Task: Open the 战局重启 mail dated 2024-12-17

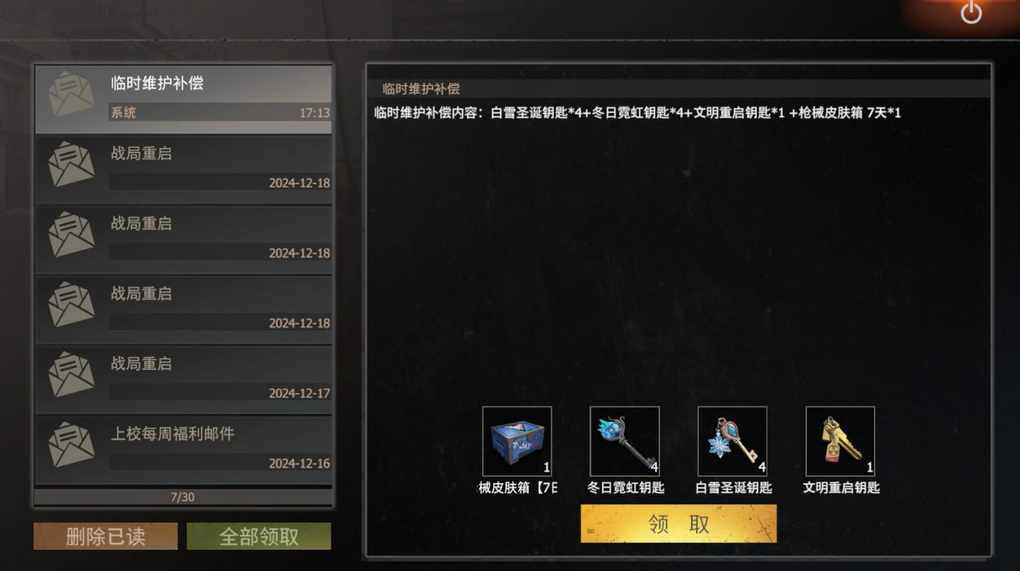Action: (183, 380)
